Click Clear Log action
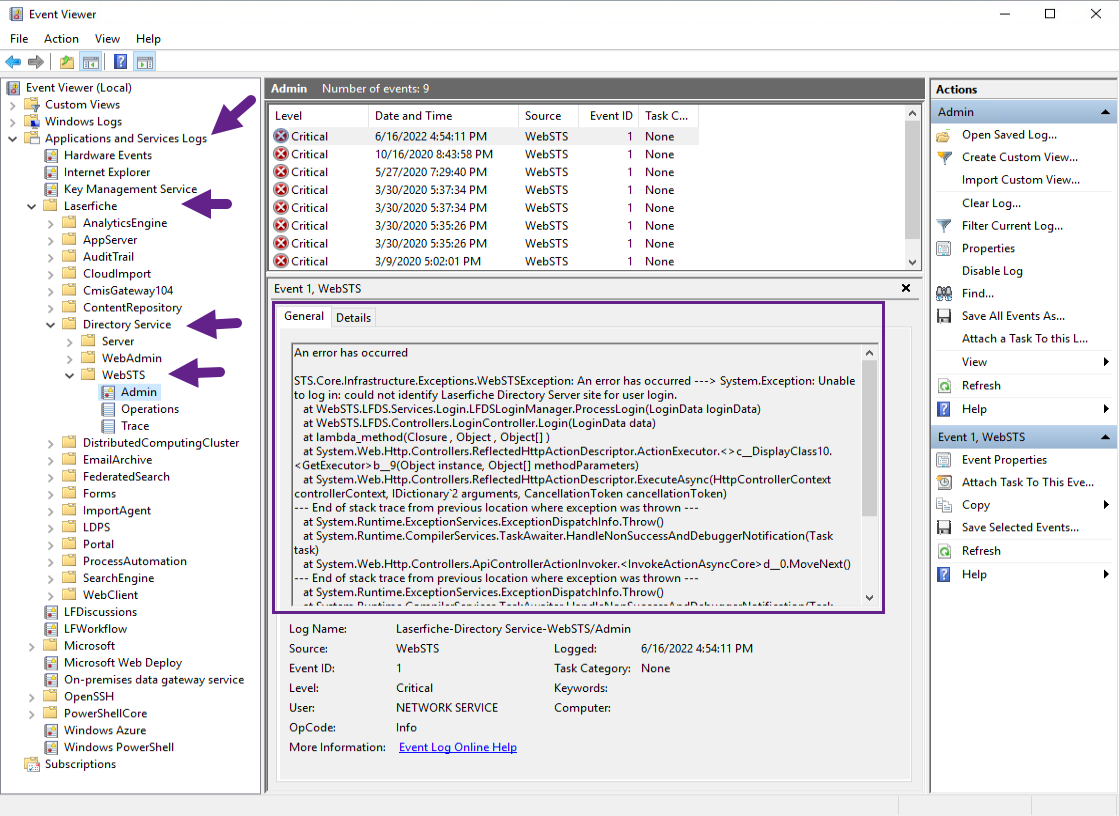1119x816 pixels. point(991,203)
